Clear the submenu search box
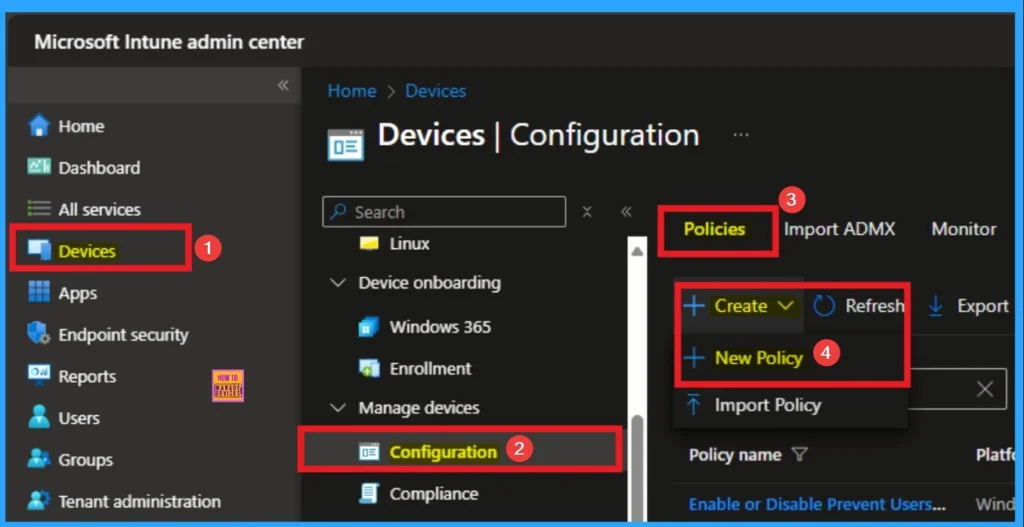The width and height of the screenshot is (1024, 527). pyautogui.click(x=587, y=212)
